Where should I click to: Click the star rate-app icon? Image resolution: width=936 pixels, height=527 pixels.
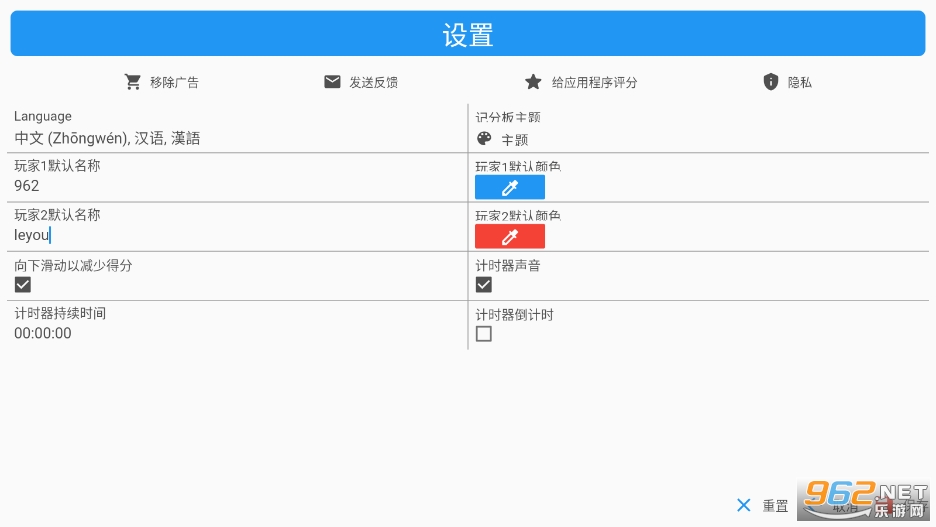[x=533, y=82]
